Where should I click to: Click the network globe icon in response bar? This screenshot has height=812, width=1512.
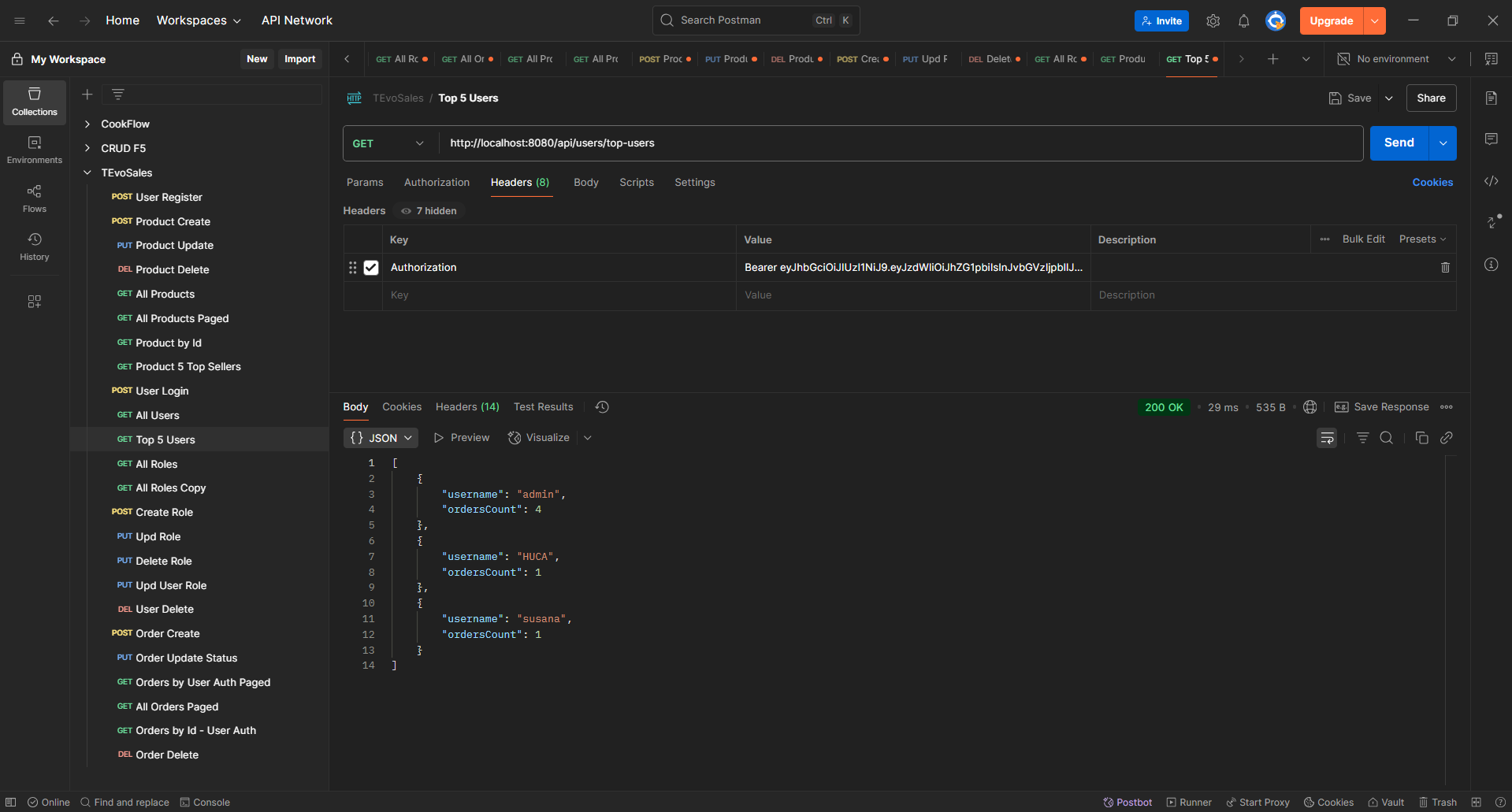pyautogui.click(x=1310, y=407)
